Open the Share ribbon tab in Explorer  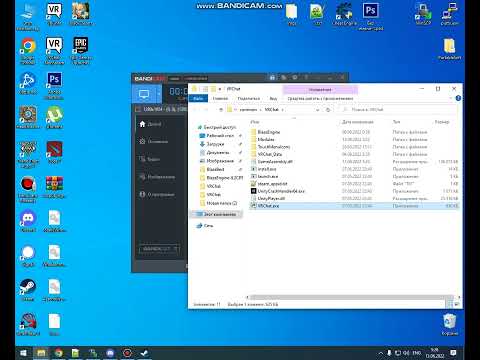click(249, 98)
